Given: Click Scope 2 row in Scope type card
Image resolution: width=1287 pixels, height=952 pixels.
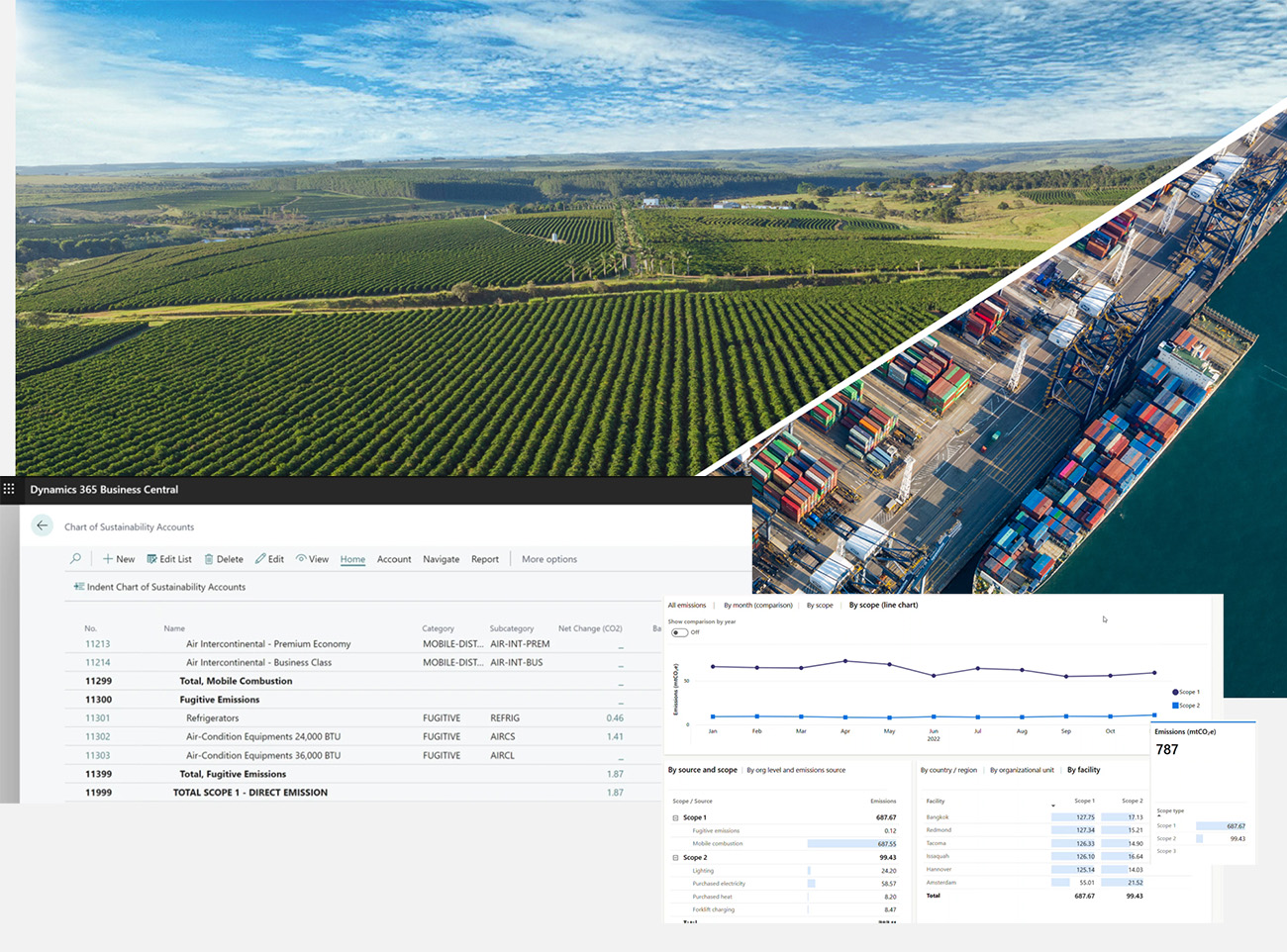Looking at the screenshot, I should 1201,838.
